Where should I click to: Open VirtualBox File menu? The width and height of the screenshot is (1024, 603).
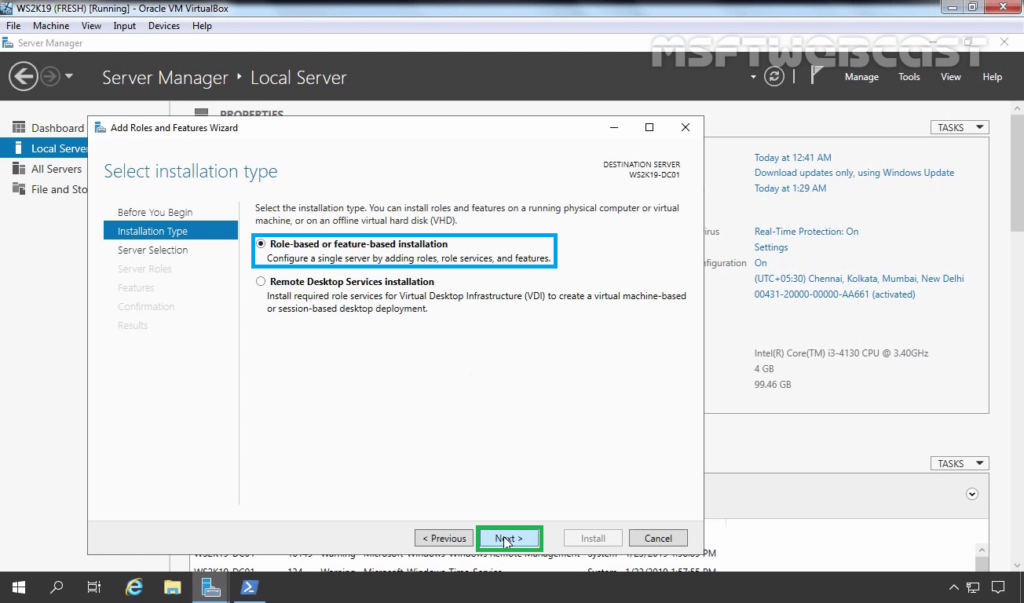[13, 25]
